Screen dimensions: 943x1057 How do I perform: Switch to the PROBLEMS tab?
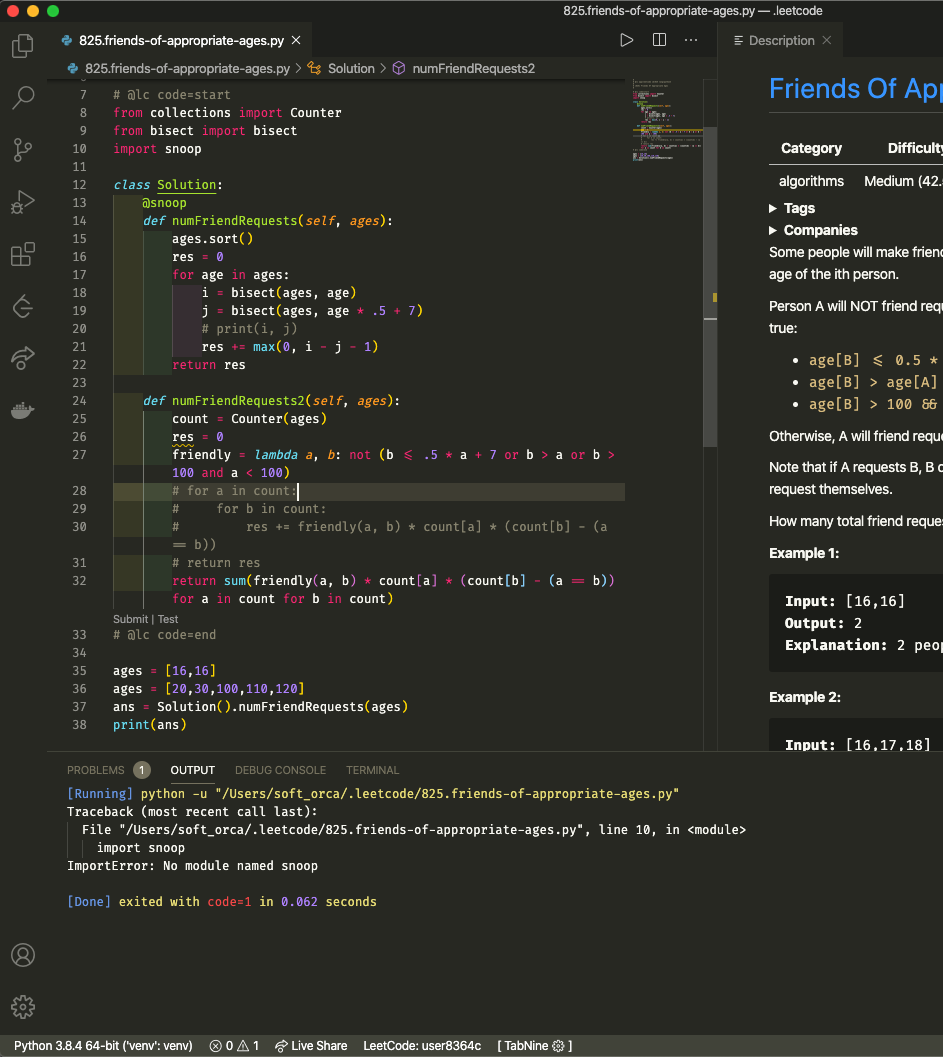pos(95,770)
